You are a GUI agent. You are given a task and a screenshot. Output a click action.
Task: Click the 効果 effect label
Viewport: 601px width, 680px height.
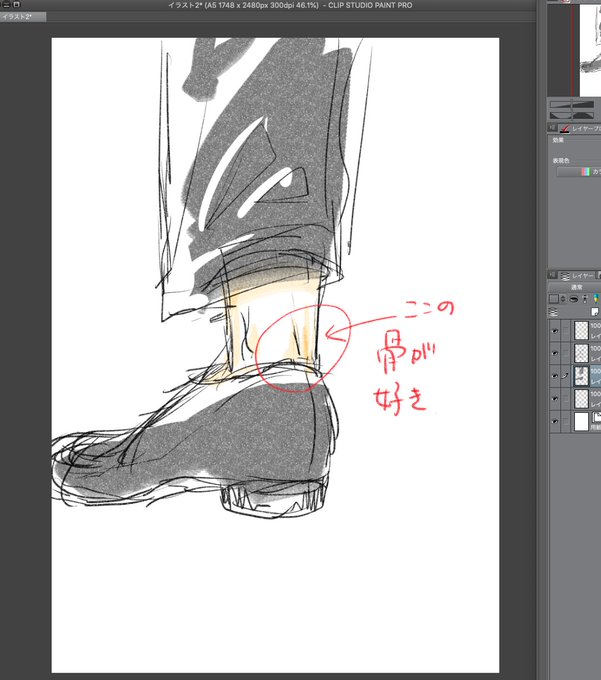[x=558, y=140]
